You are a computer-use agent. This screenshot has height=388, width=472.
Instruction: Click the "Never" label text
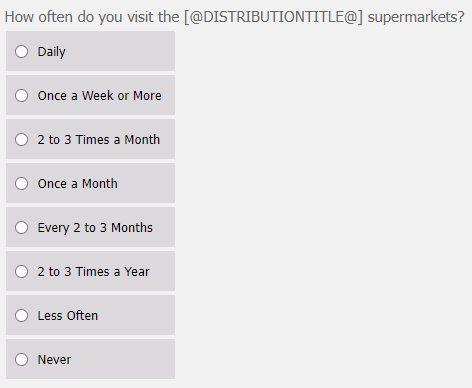coord(54,360)
